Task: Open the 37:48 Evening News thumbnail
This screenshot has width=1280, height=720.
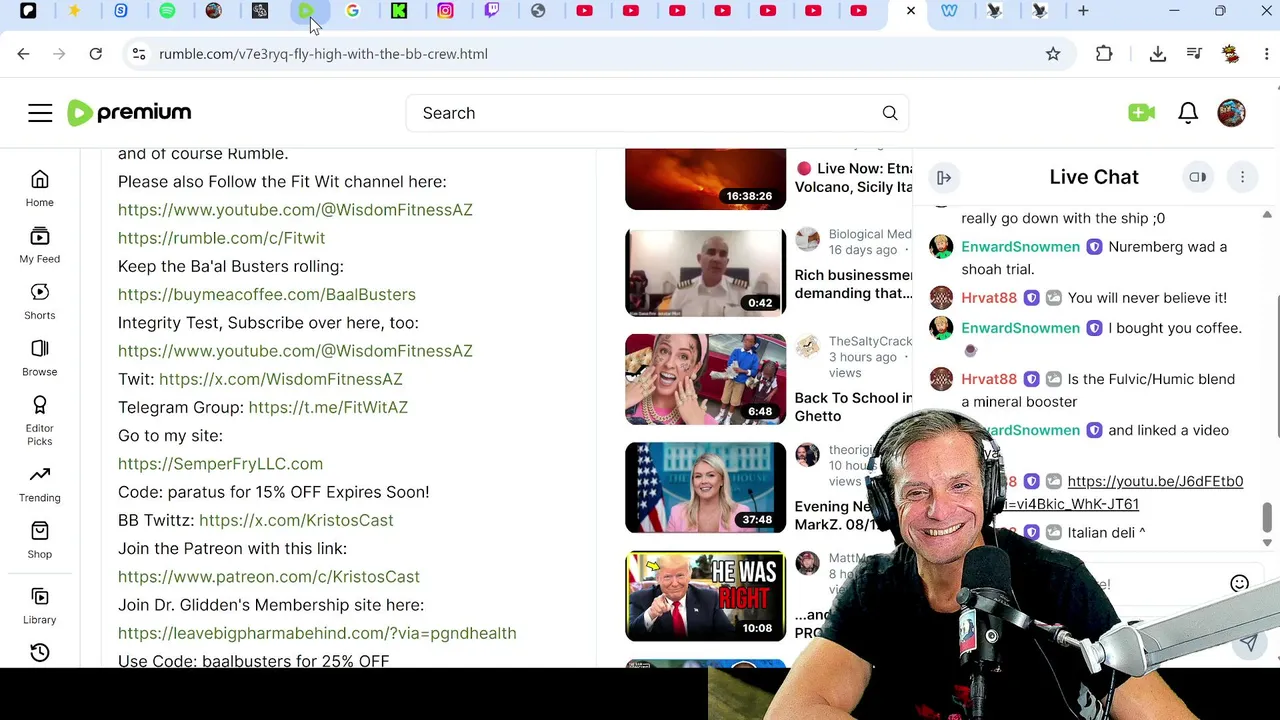Action: coord(705,488)
